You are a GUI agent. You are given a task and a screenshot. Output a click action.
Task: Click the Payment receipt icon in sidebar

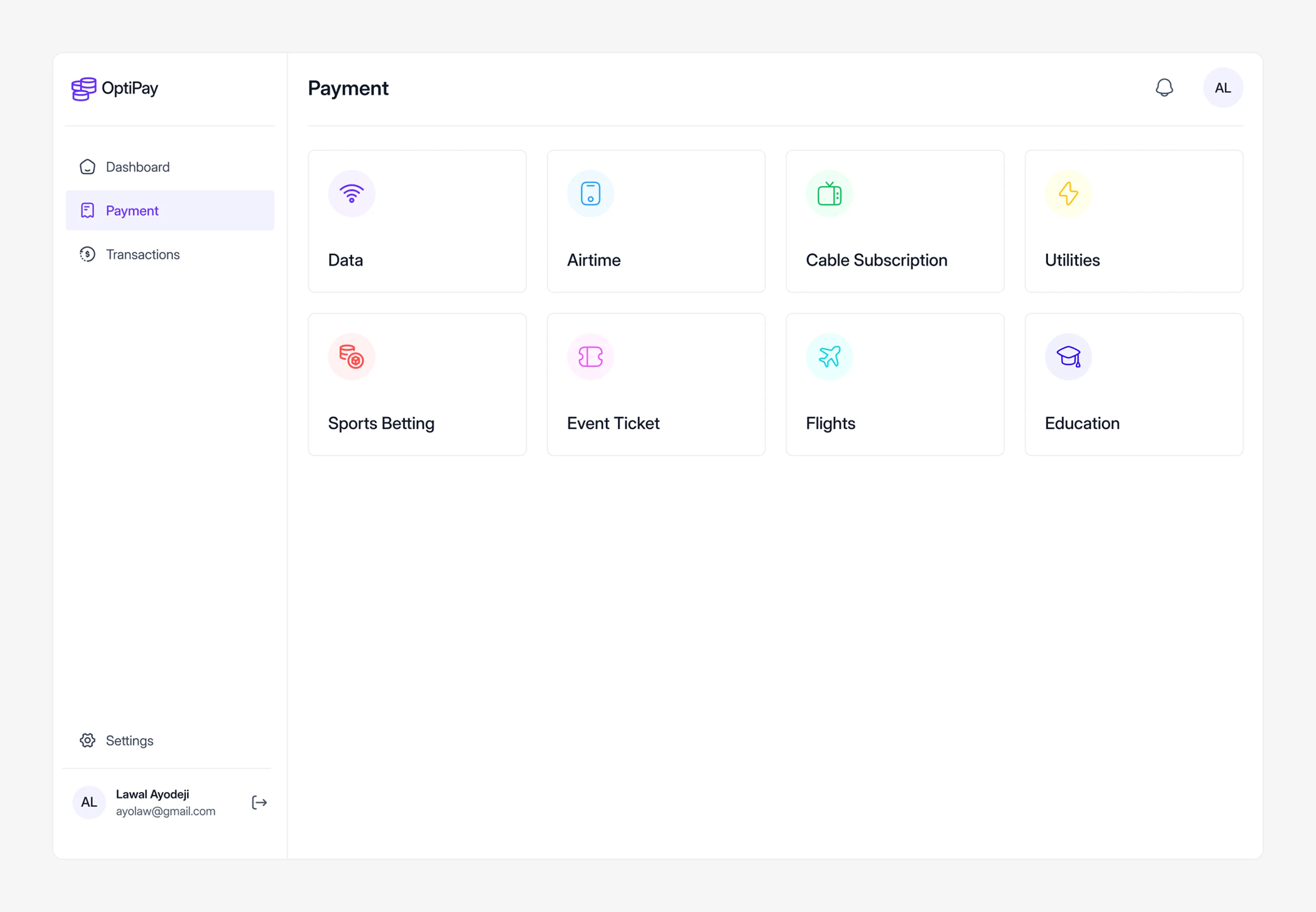tap(87, 211)
